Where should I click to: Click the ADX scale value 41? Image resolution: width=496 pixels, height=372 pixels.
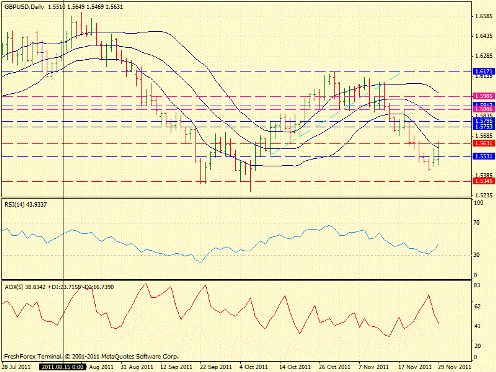point(477,326)
